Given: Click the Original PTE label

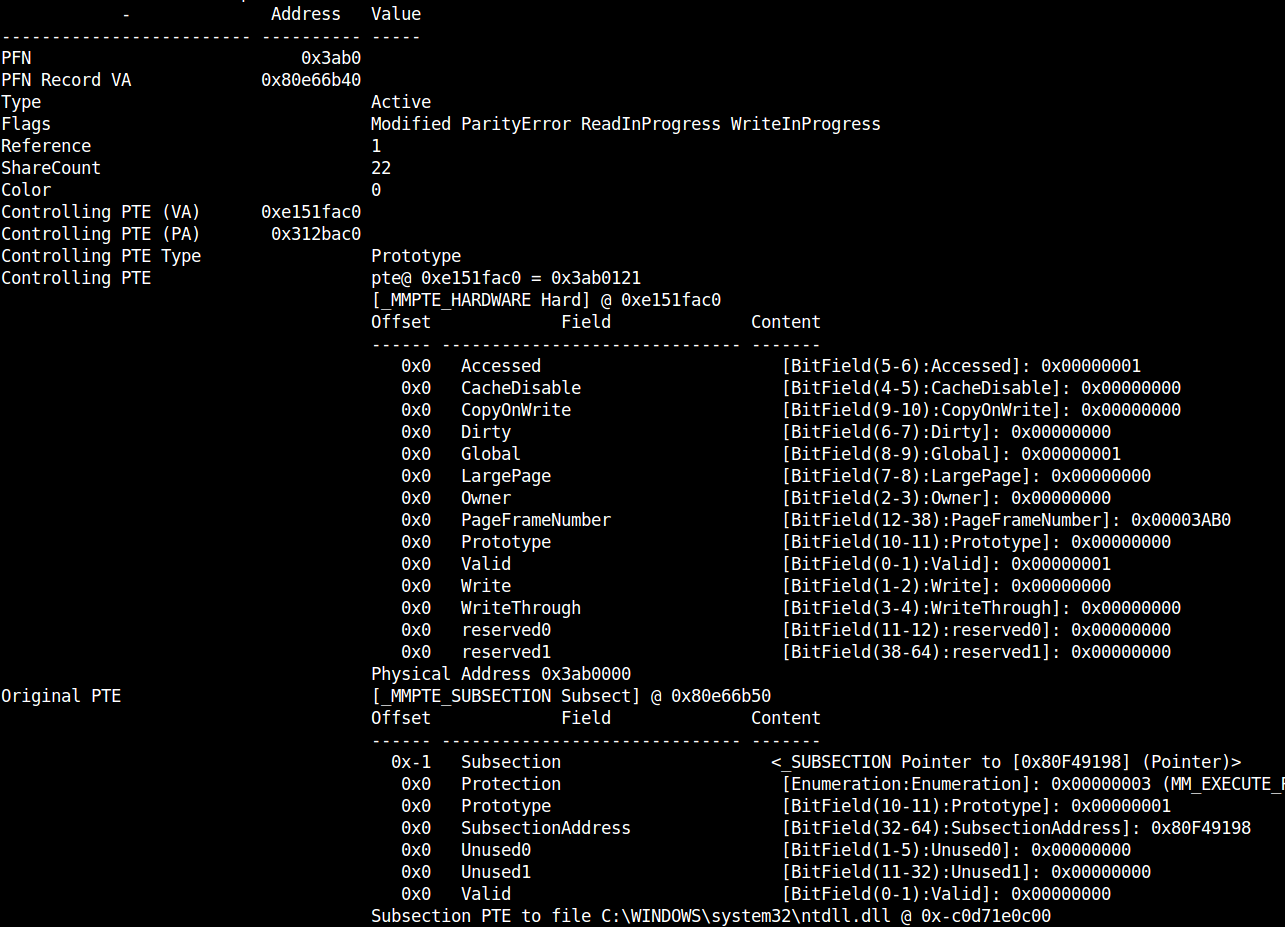Looking at the screenshot, I should coord(61,696).
